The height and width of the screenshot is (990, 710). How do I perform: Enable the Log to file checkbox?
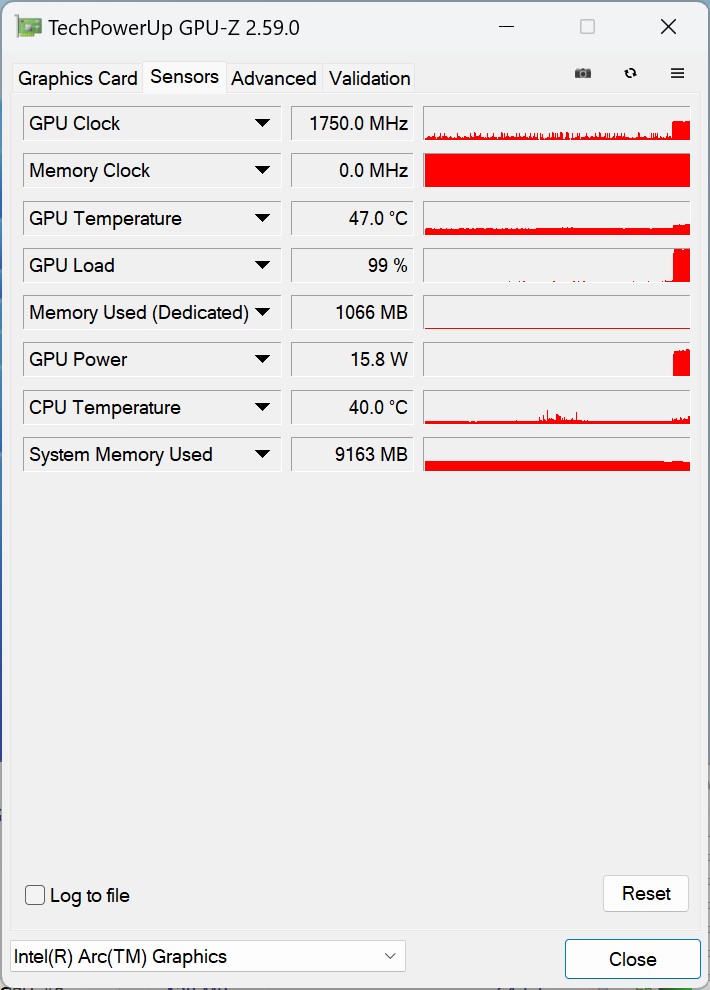tap(35, 895)
